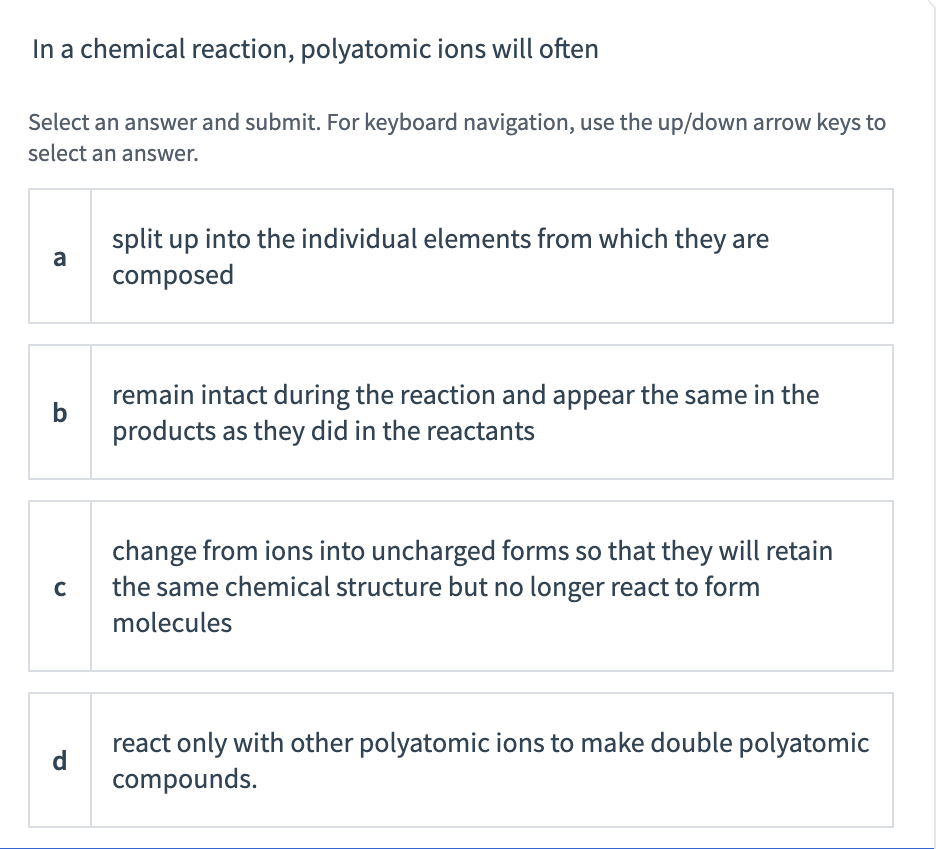Click the keyboard navigation instruction text
Viewport: 936px width, 849px height.
455,137
